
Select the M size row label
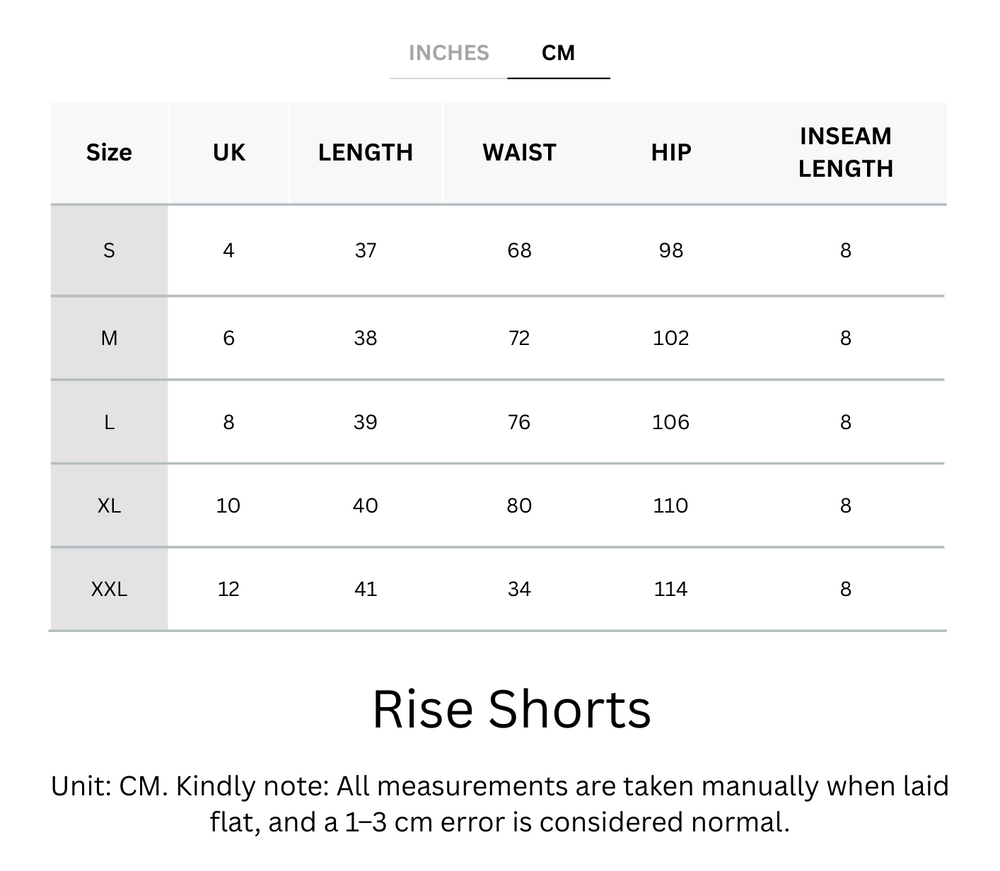pos(108,337)
